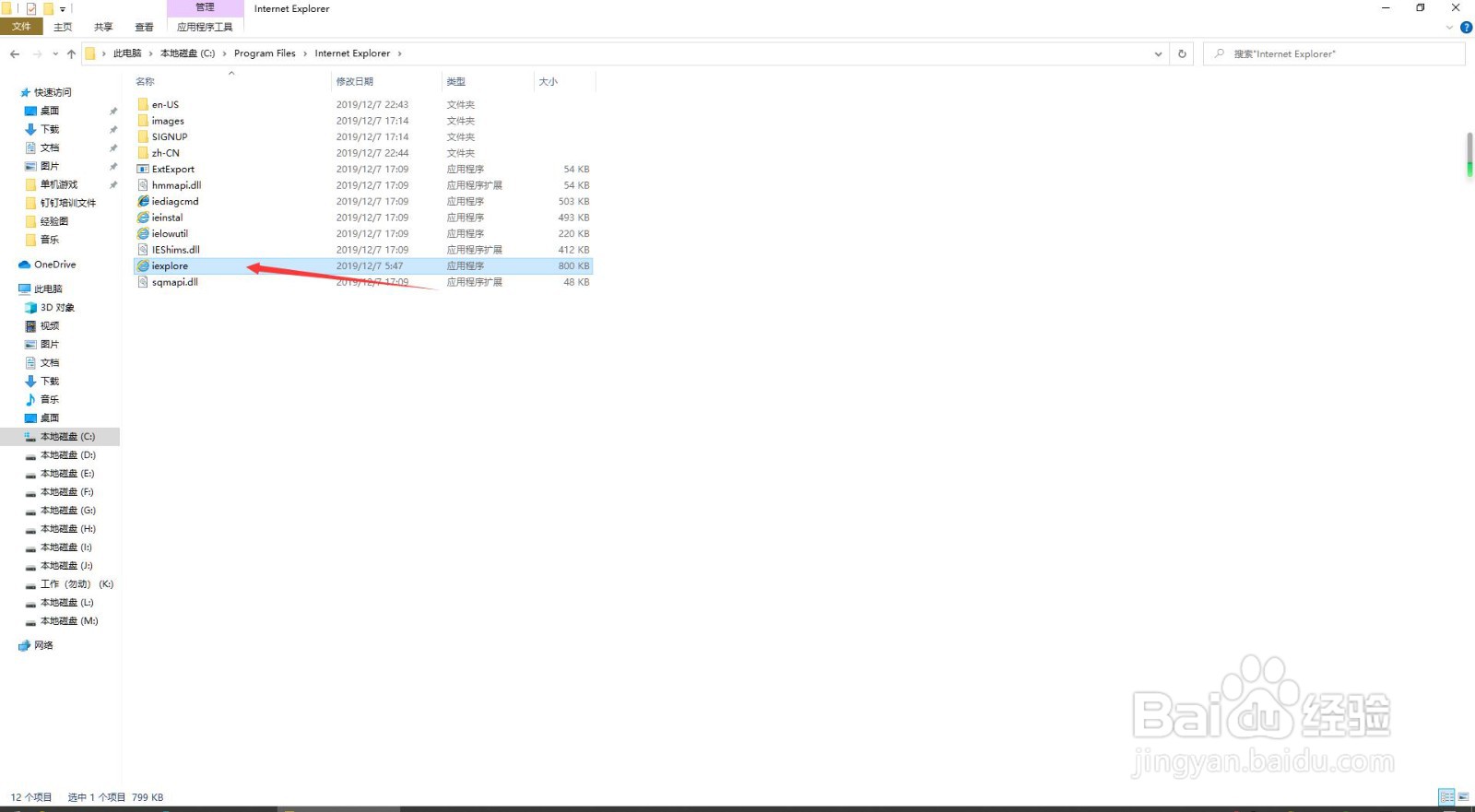Viewport: 1475px width, 812px height.
Task: Switch to details view icon in status bar
Action: [1446, 796]
